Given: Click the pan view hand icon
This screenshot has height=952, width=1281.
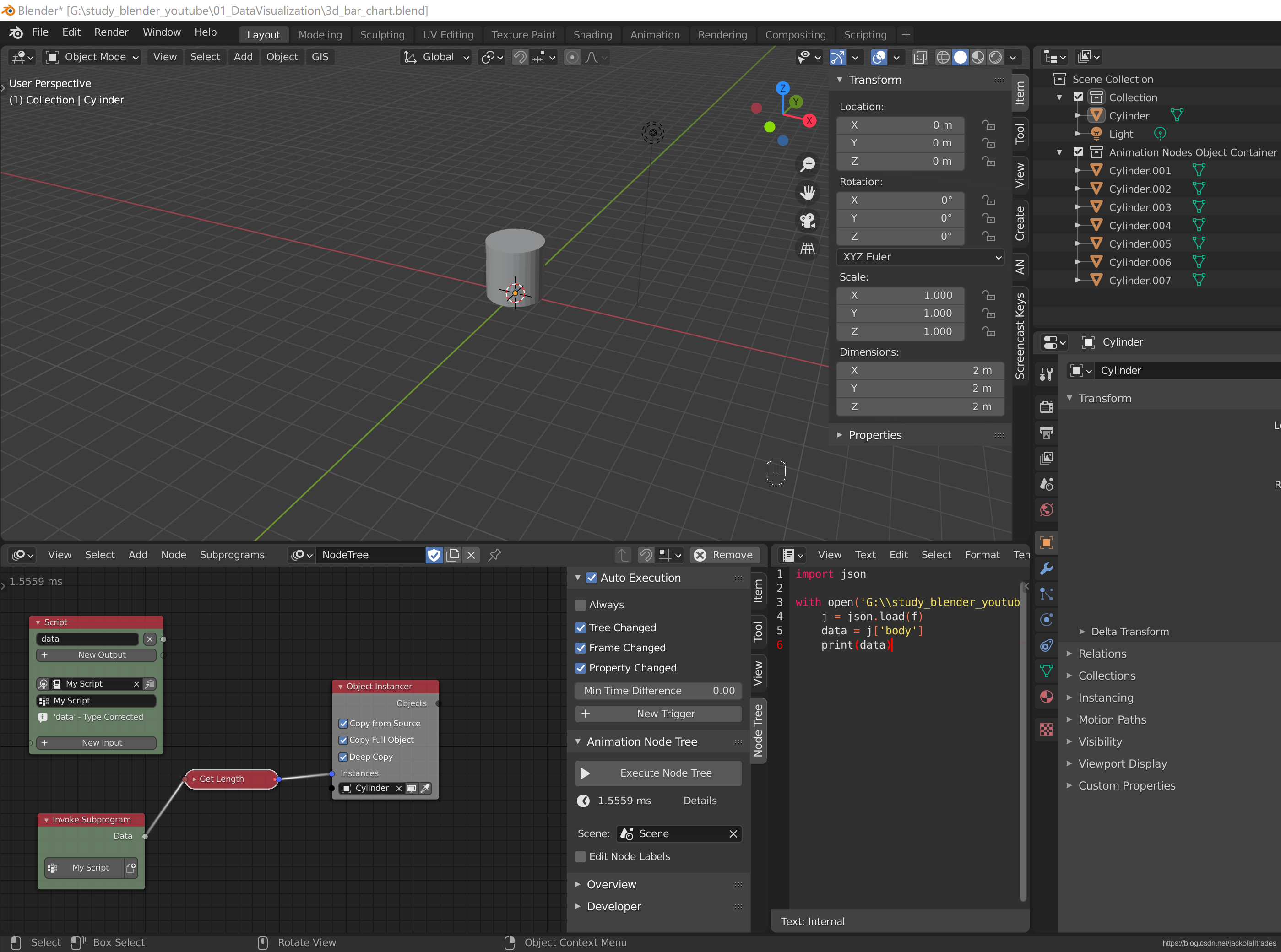Looking at the screenshot, I should (x=807, y=193).
